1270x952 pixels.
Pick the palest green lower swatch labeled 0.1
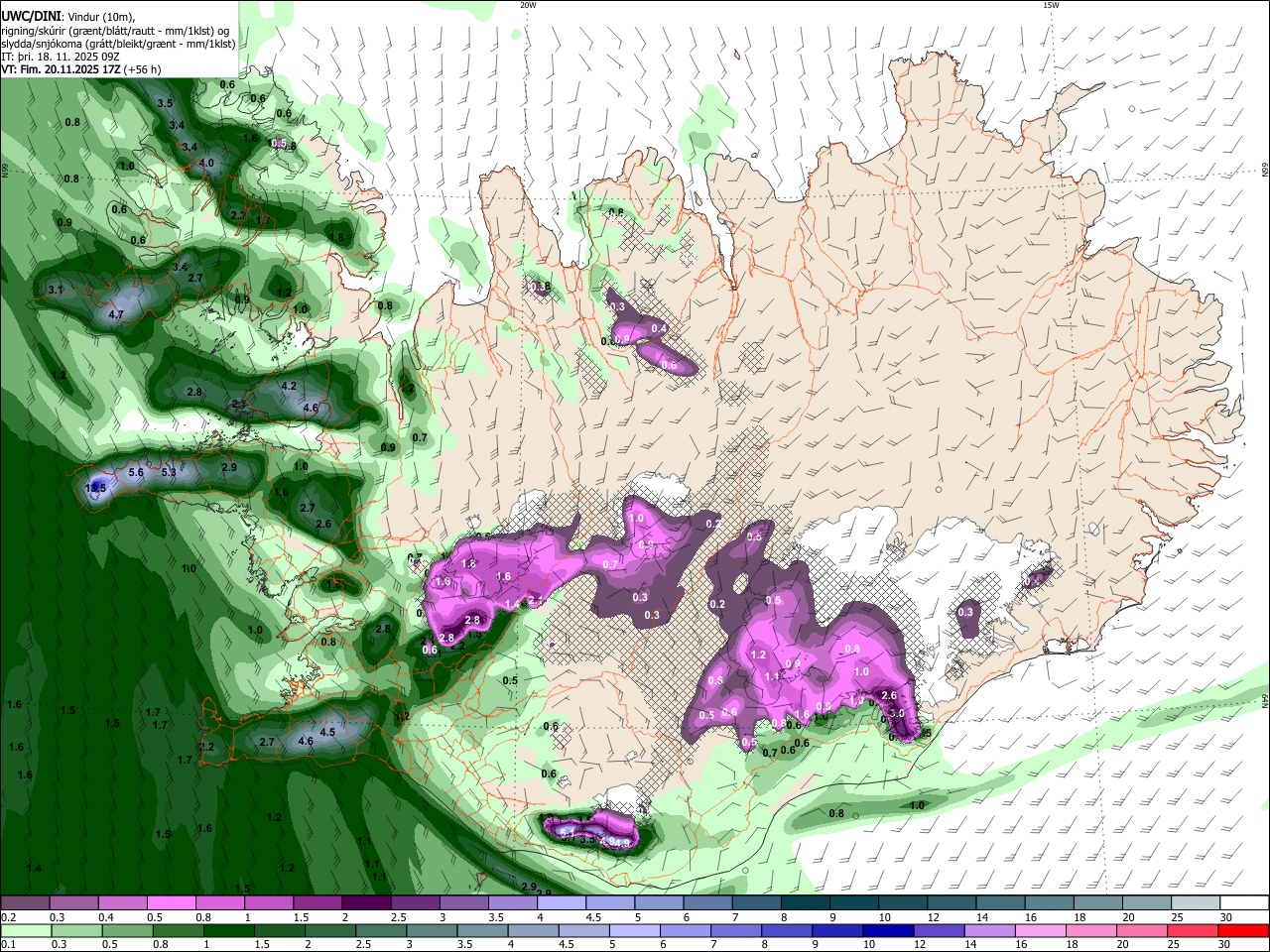coord(25,931)
